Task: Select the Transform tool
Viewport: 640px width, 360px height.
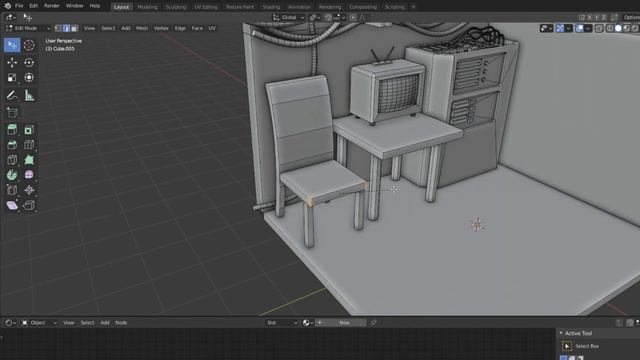Action: coord(29,78)
